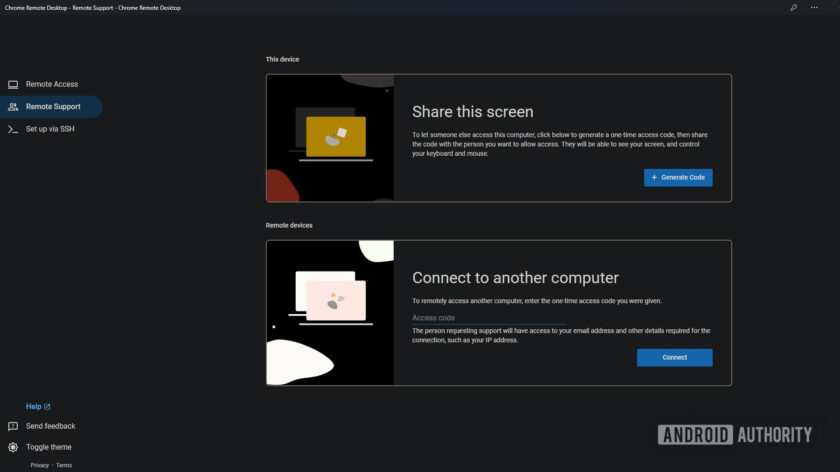
Task: Click the Share this screen illustration
Action: pyautogui.click(x=330, y=138)
